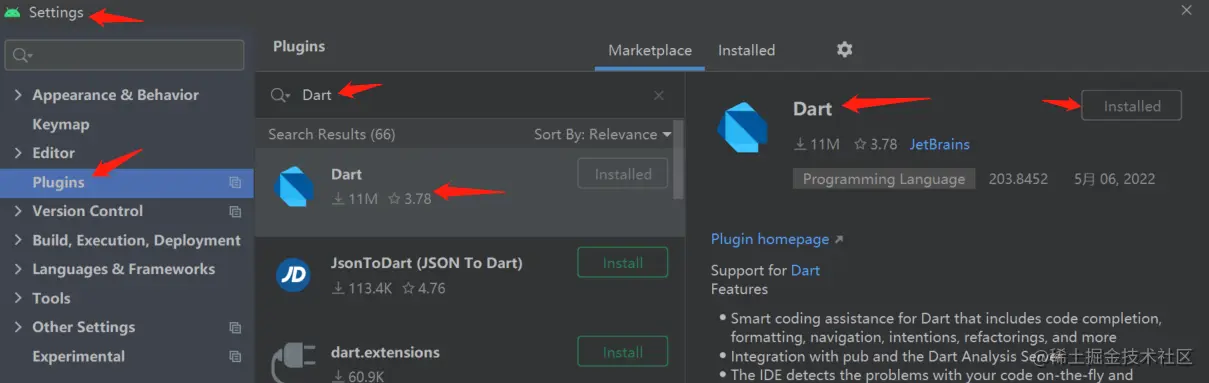The height and width of the screenshot is (383, 1209).
Task: Expand the Editor section
Action: pos(18,153)
